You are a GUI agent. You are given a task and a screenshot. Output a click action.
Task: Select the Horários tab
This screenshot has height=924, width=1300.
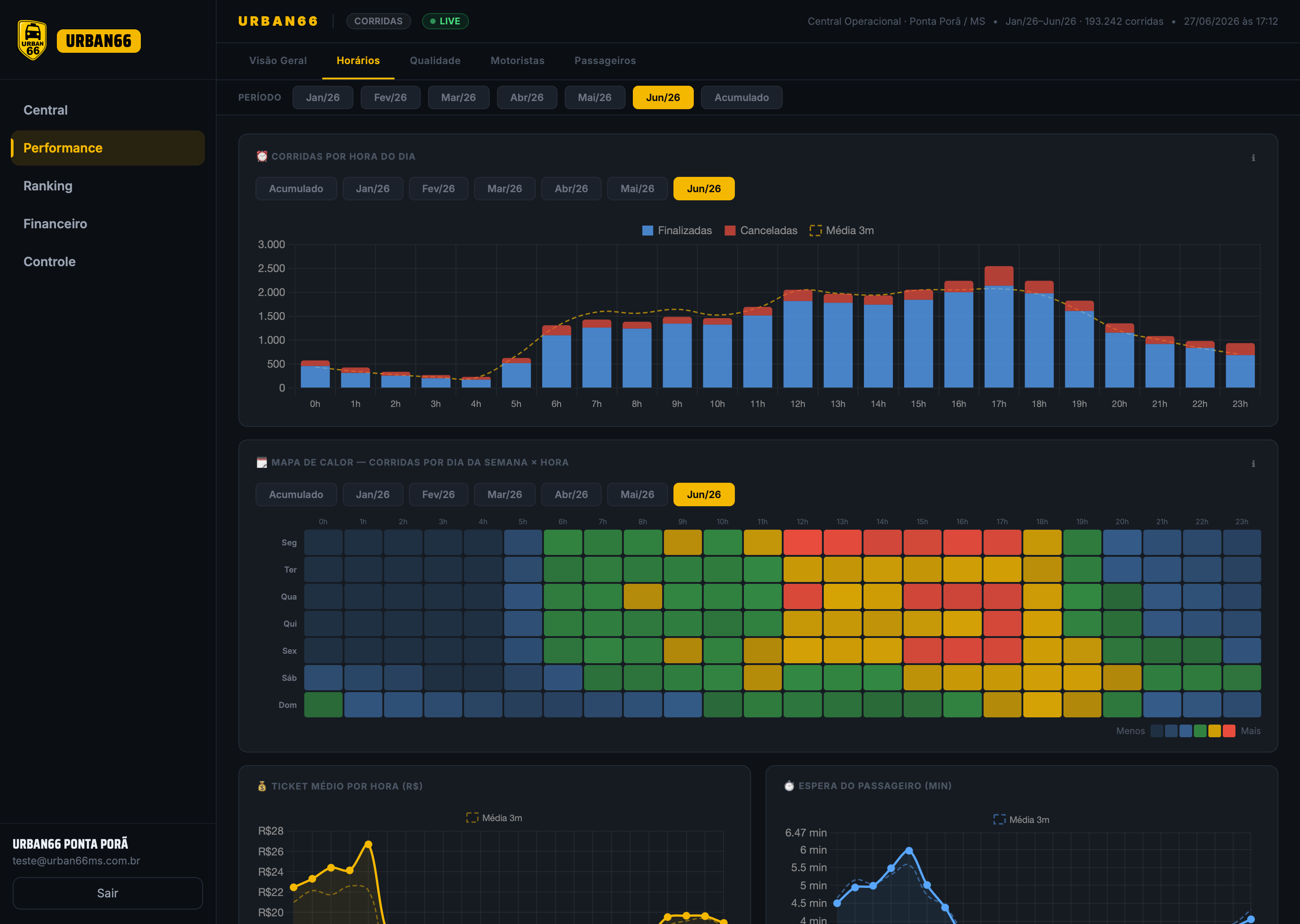(358, 60)
